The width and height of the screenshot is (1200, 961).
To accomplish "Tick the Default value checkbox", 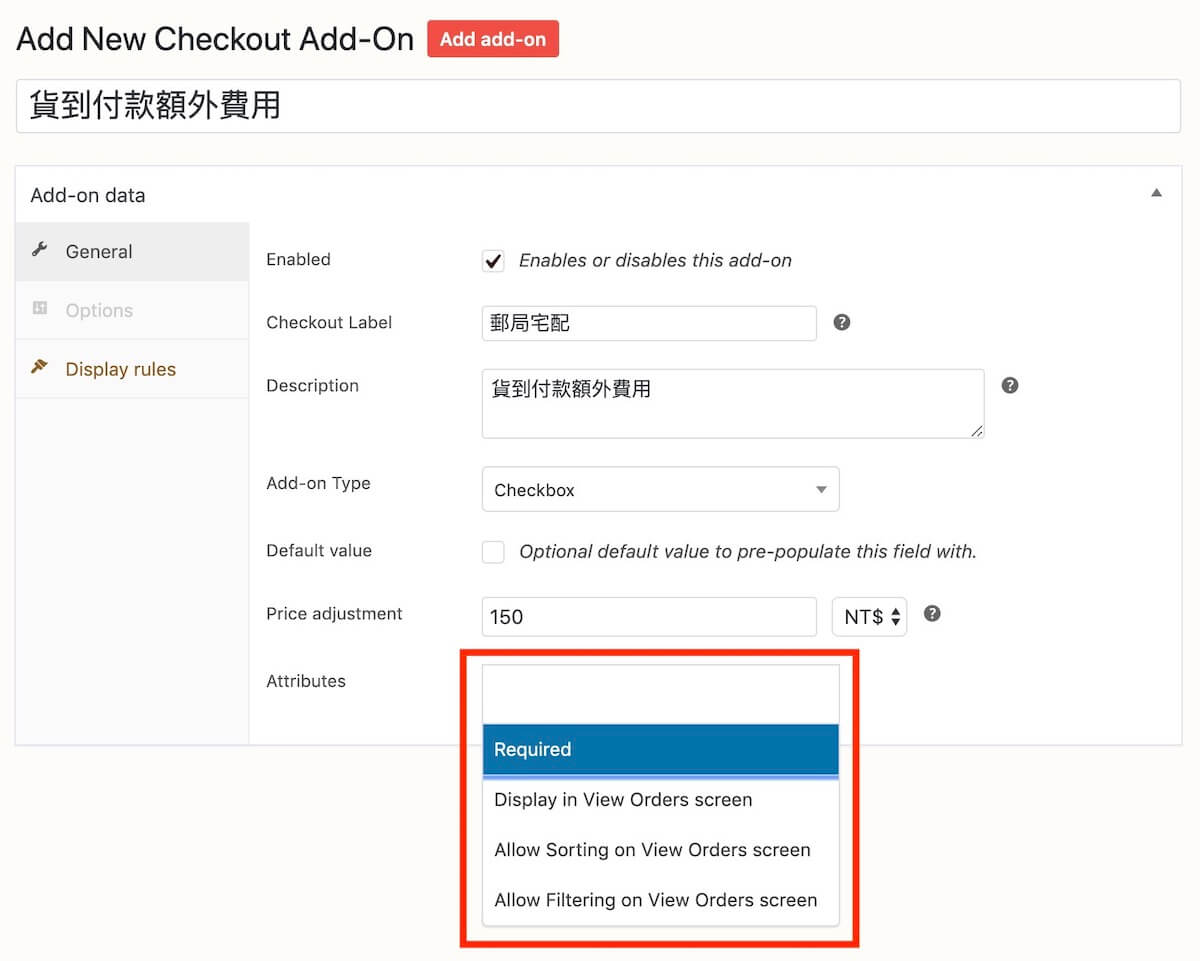I will 493,552.
